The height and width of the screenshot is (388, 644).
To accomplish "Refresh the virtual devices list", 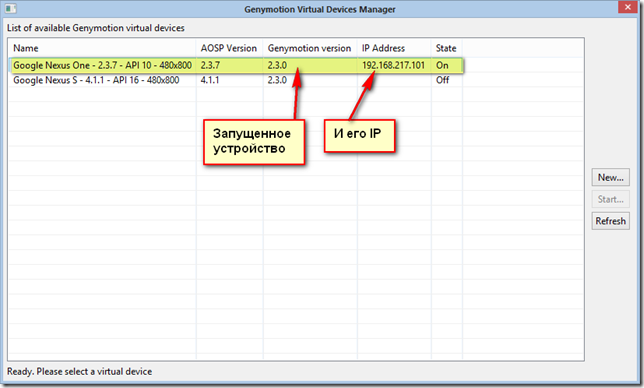I will click(x=610, y=221).
